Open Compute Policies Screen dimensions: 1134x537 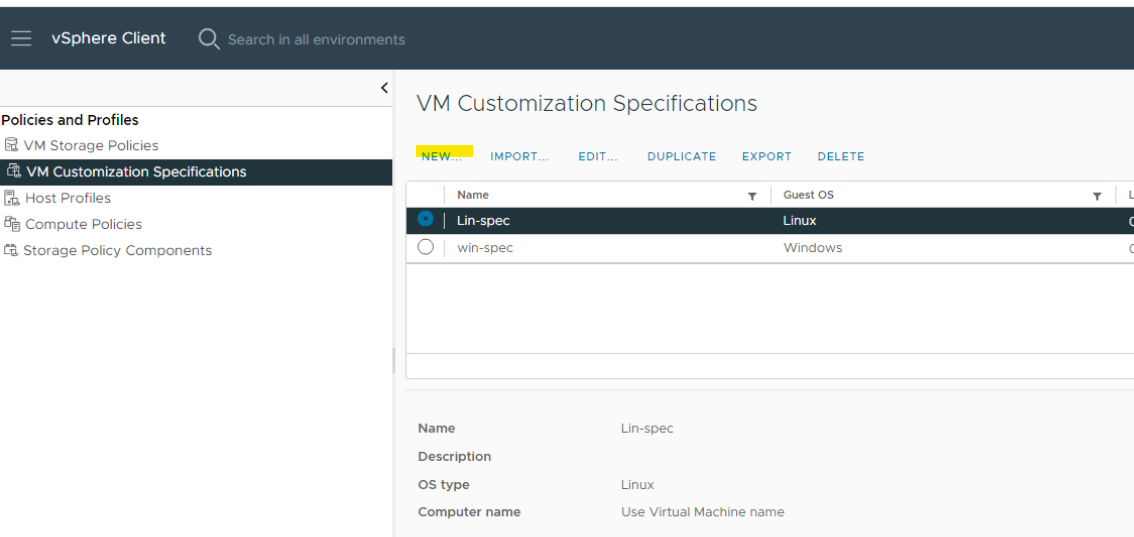point(84,224)
